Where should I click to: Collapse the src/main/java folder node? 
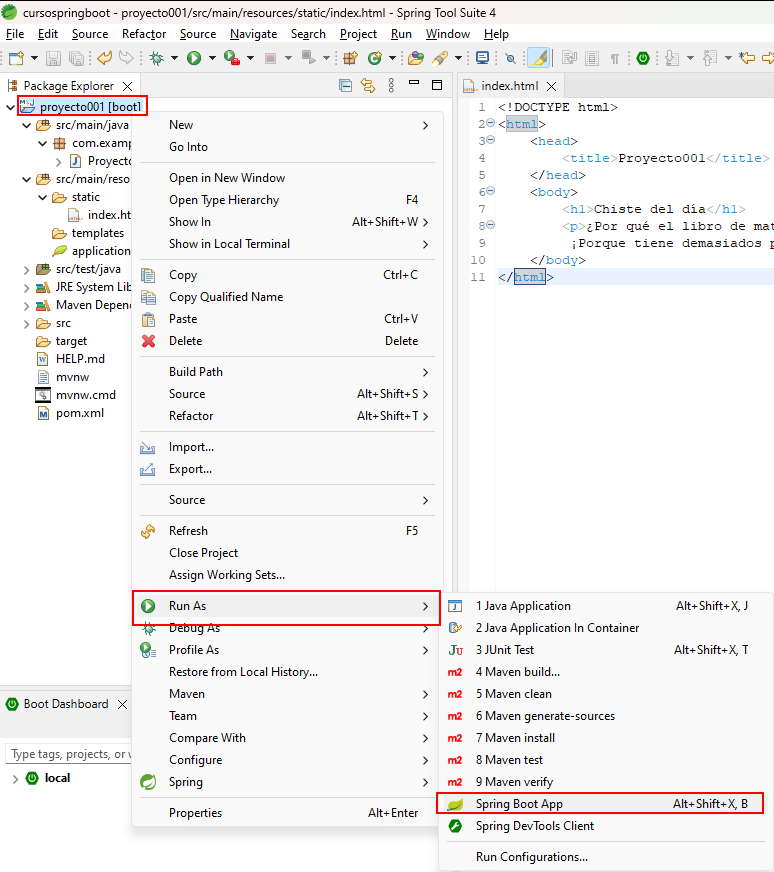pyautogui.click(x=27, y=125)
